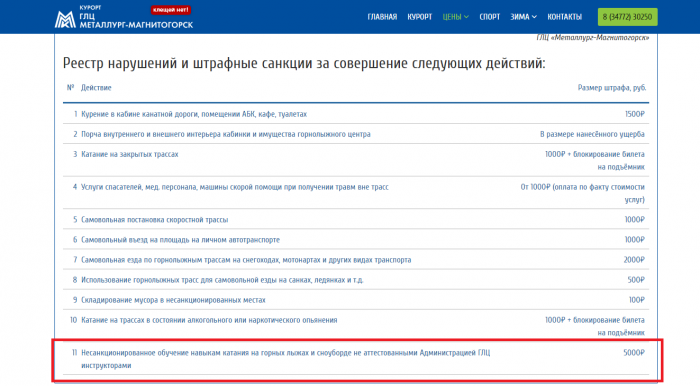
Task: Select row 'Использование горнолыжных трасс для самовольной езды на санках'
Action: click(356, 280)
